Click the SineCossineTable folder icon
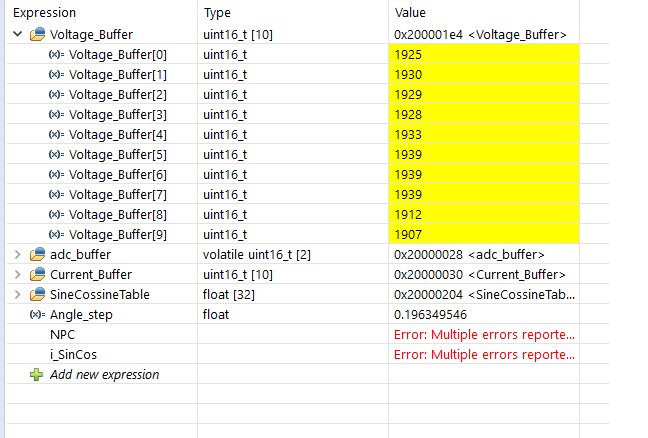The height and width of the screenshot is (438, 648). click(x=38, y=295)
